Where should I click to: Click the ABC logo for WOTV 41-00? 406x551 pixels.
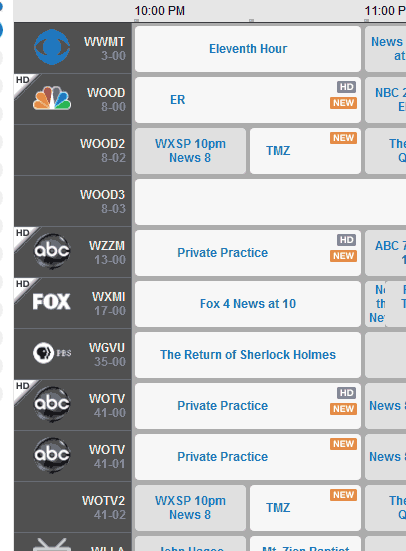click(x=52, y=404)
